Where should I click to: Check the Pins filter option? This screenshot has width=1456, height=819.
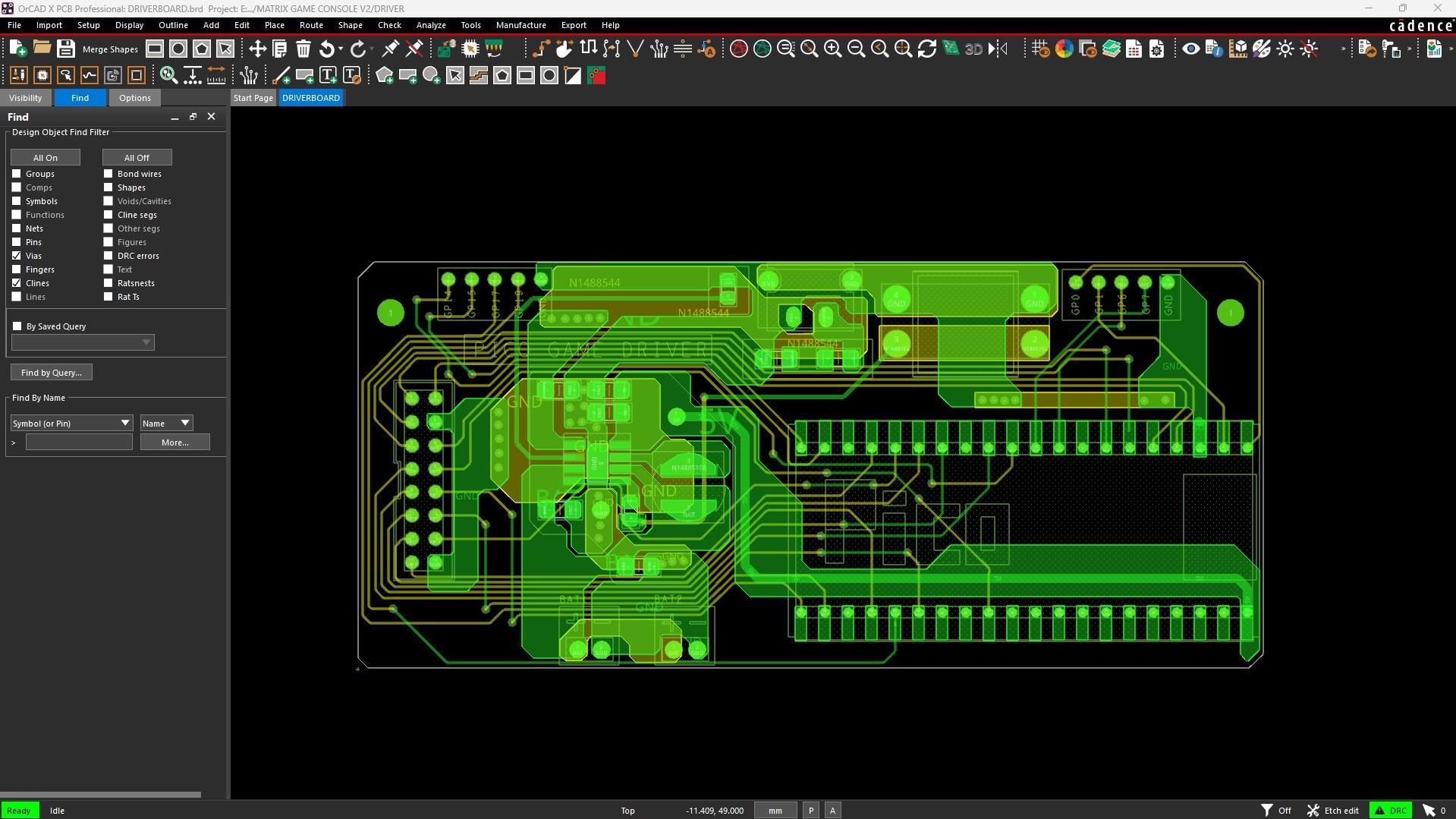[17, 242]
